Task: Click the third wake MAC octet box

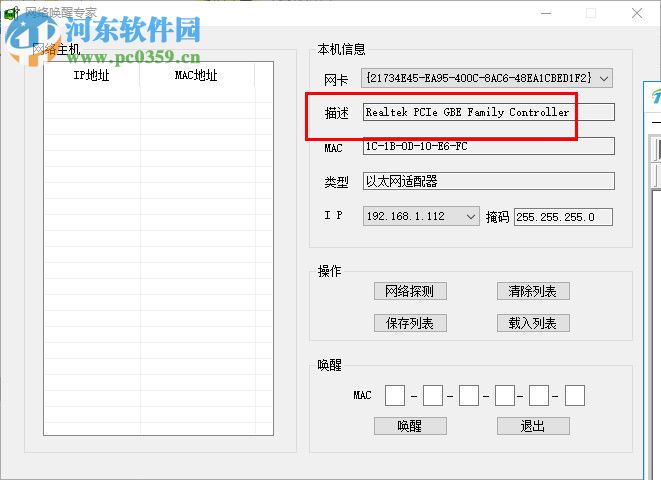Action: pyautogui.click(x=469, y=395)
